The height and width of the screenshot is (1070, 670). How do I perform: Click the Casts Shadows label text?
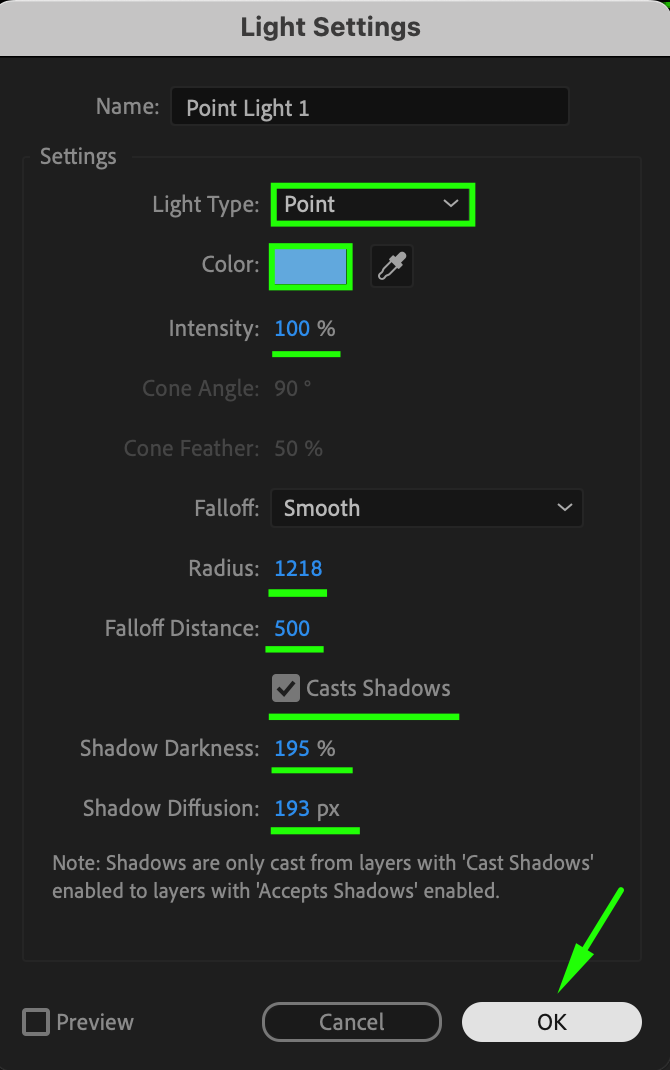click(x=378, y=688)
